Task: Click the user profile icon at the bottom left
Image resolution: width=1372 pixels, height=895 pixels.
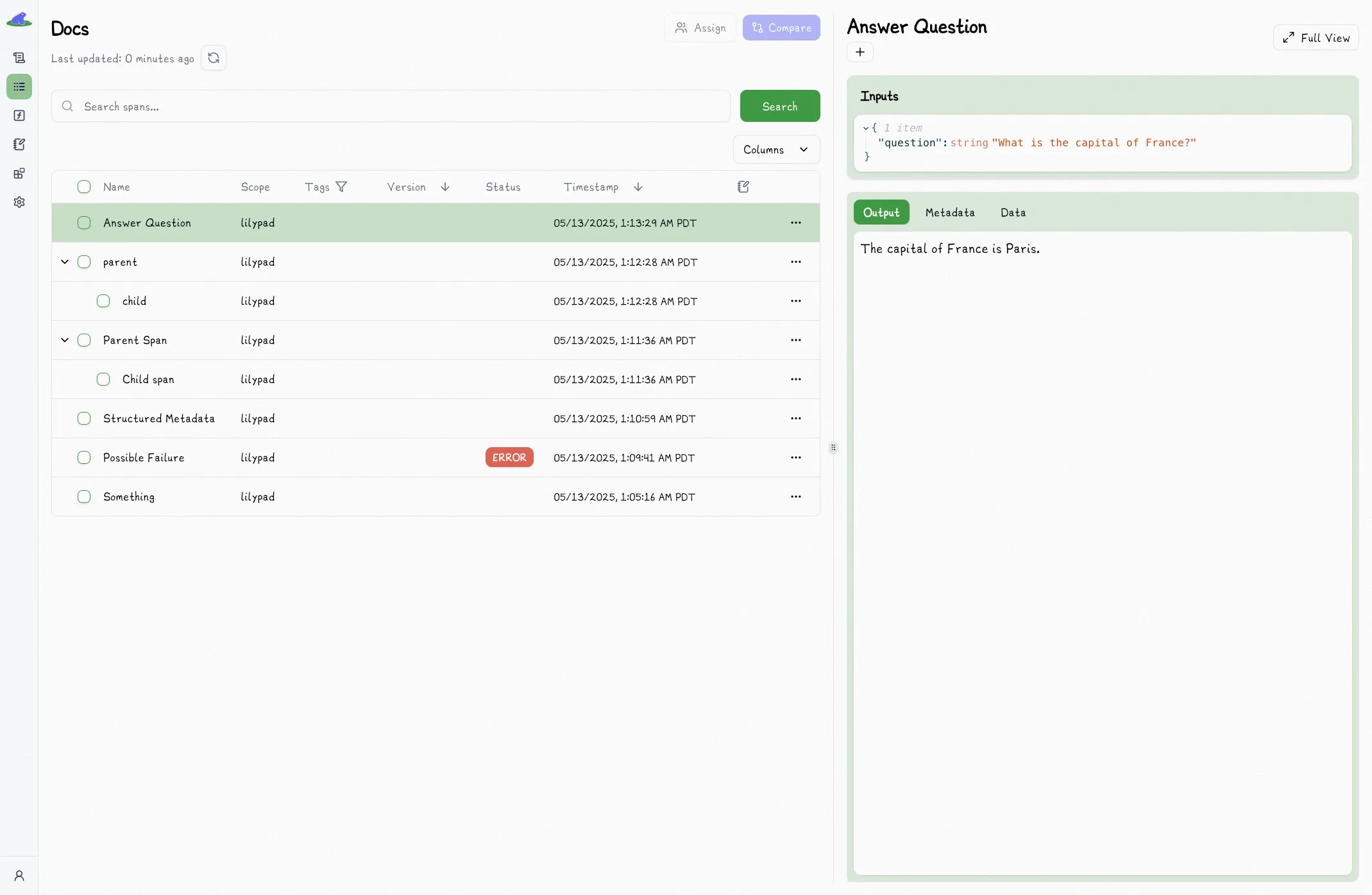Action: coord(19,876)
